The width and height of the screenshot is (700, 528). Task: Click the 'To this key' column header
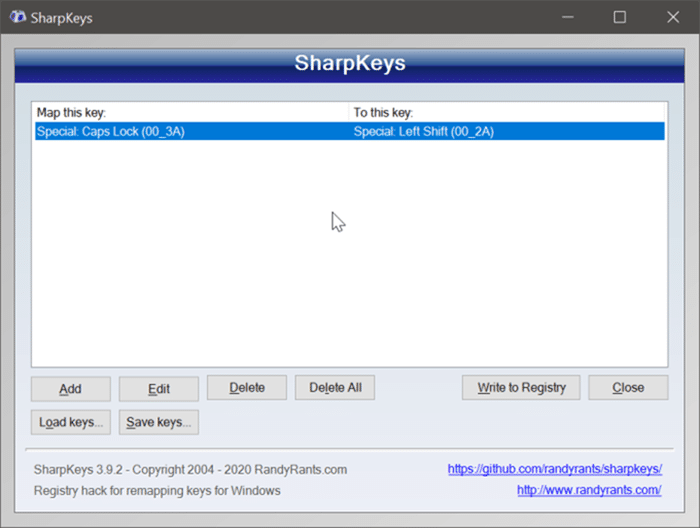click(508, 112)
